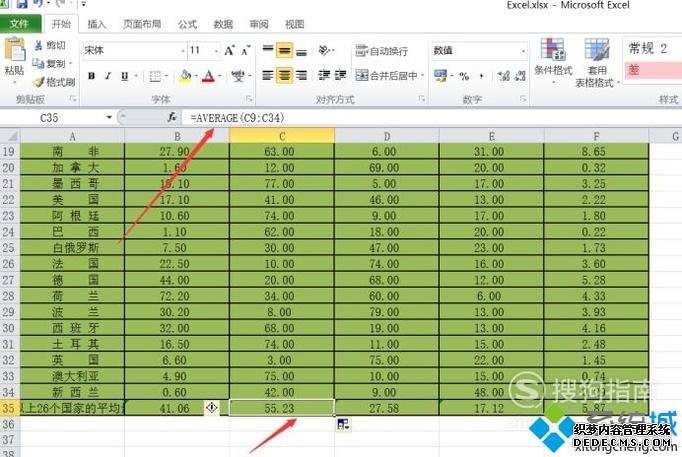682x457 pixels.
Task: Click the Cut scissors icon
Action: click(39, 45)
